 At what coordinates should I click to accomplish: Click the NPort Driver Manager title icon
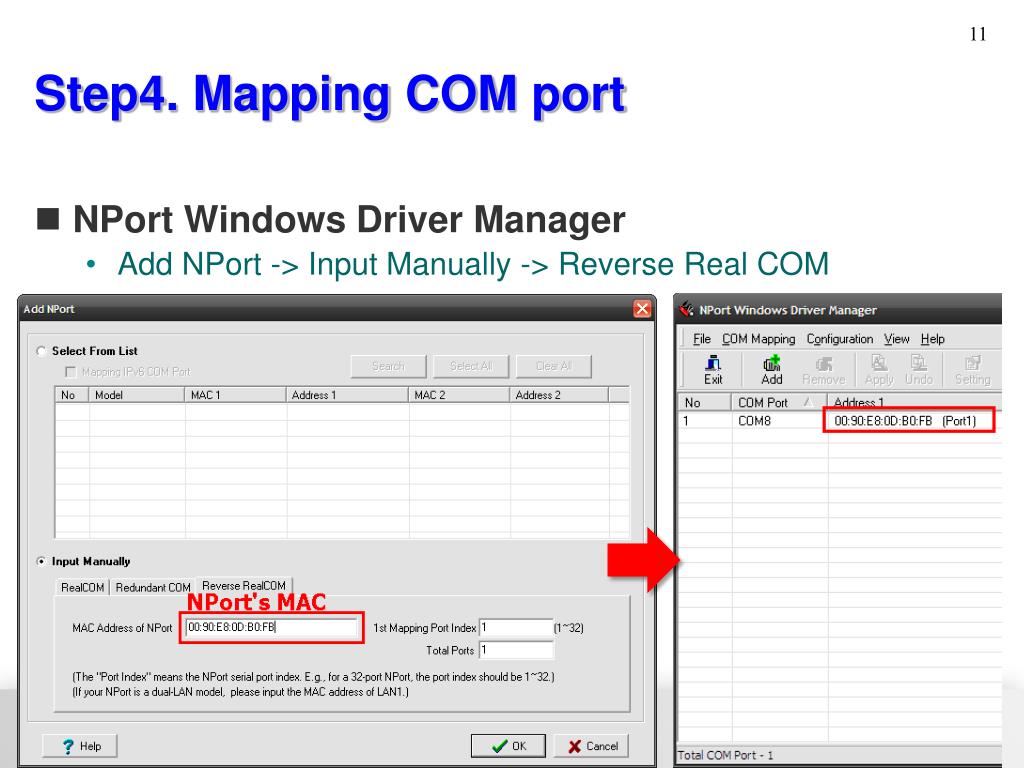[686, 309]
